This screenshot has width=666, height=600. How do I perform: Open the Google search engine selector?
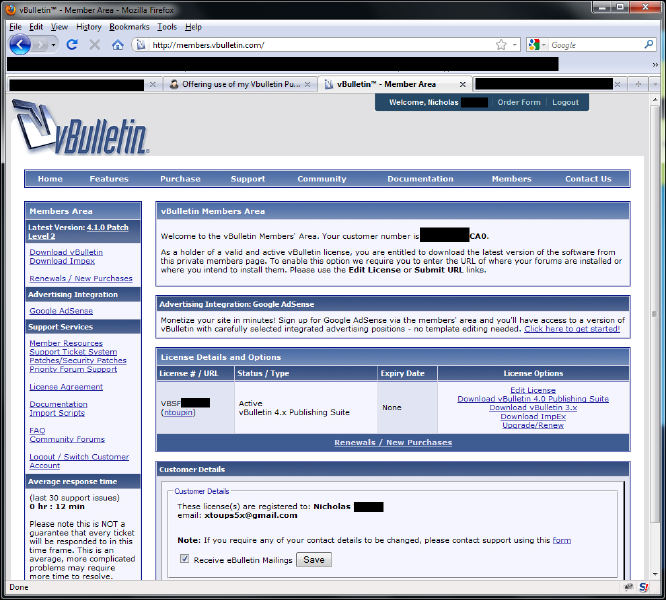point(537,45)
